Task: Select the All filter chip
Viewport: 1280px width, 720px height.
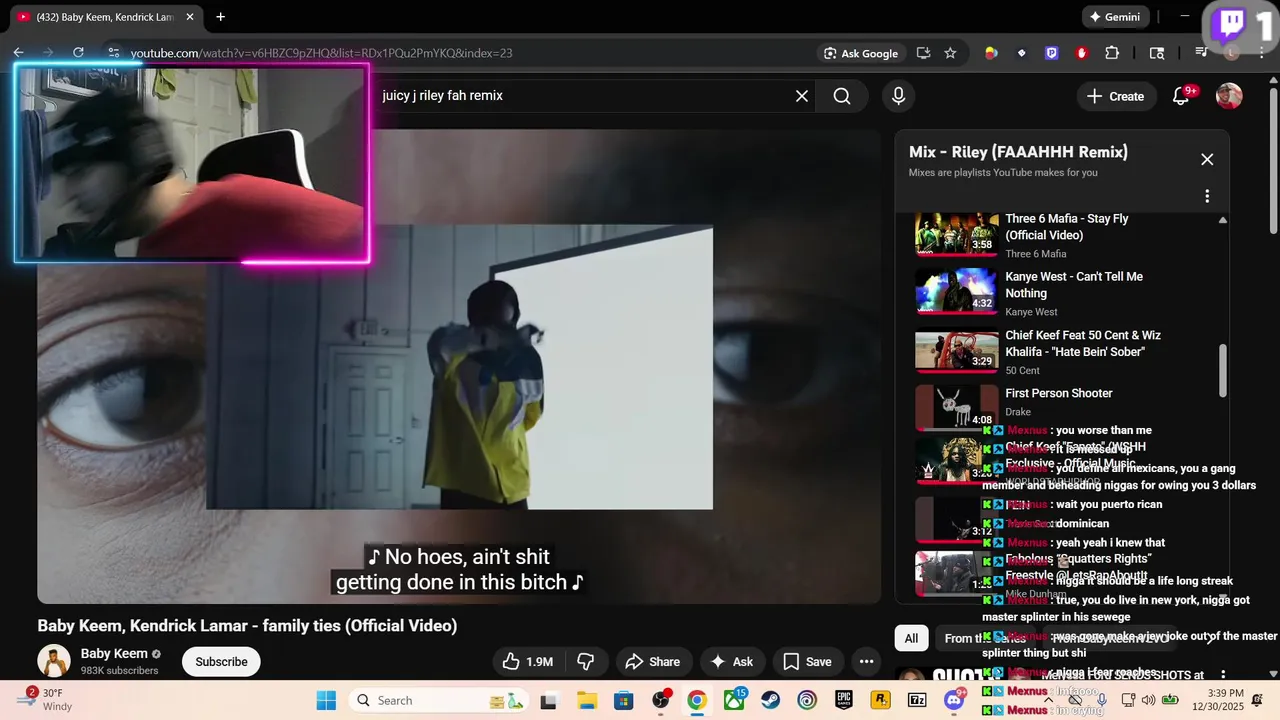Action: coord(911,638)
